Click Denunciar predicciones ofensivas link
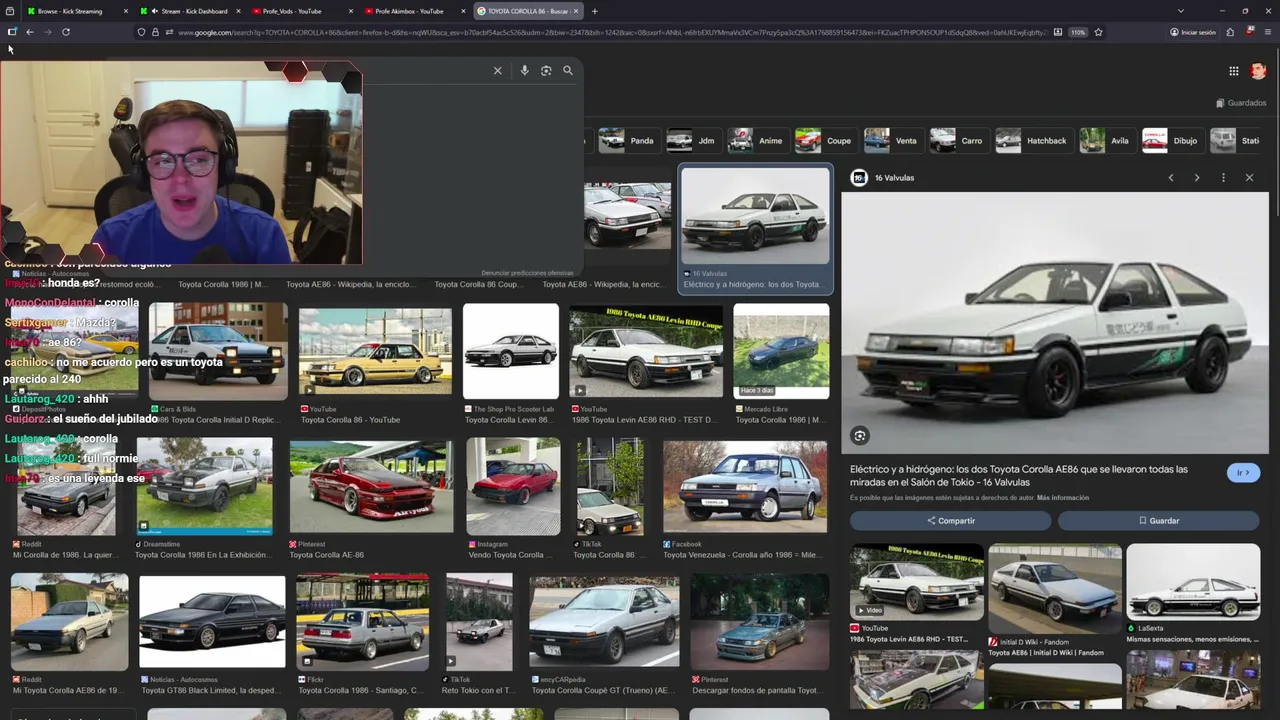 [x=527, y=273]
